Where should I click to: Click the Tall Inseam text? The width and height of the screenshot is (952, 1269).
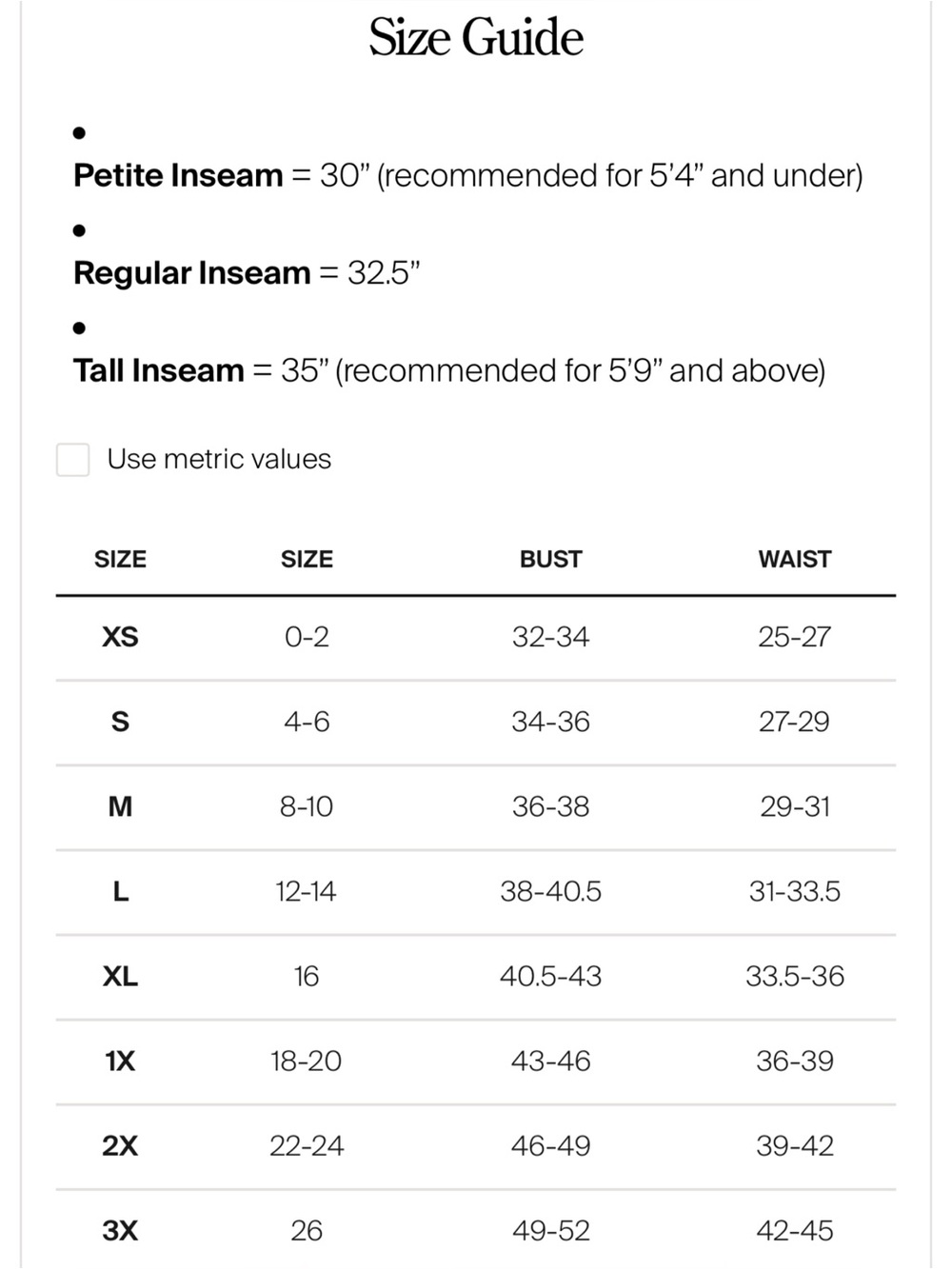point(159,369)
